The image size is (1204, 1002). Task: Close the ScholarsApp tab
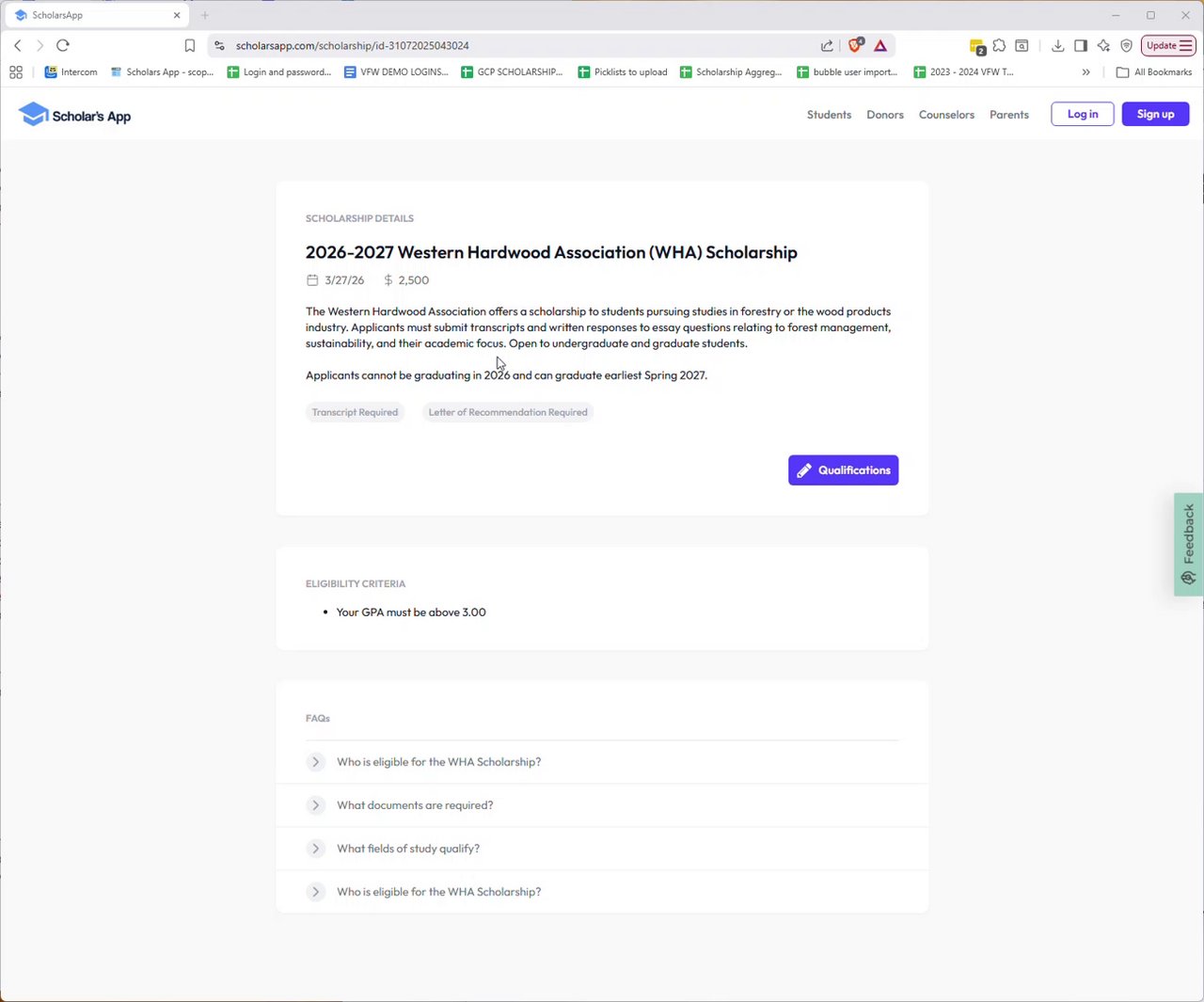click(176, 15)
